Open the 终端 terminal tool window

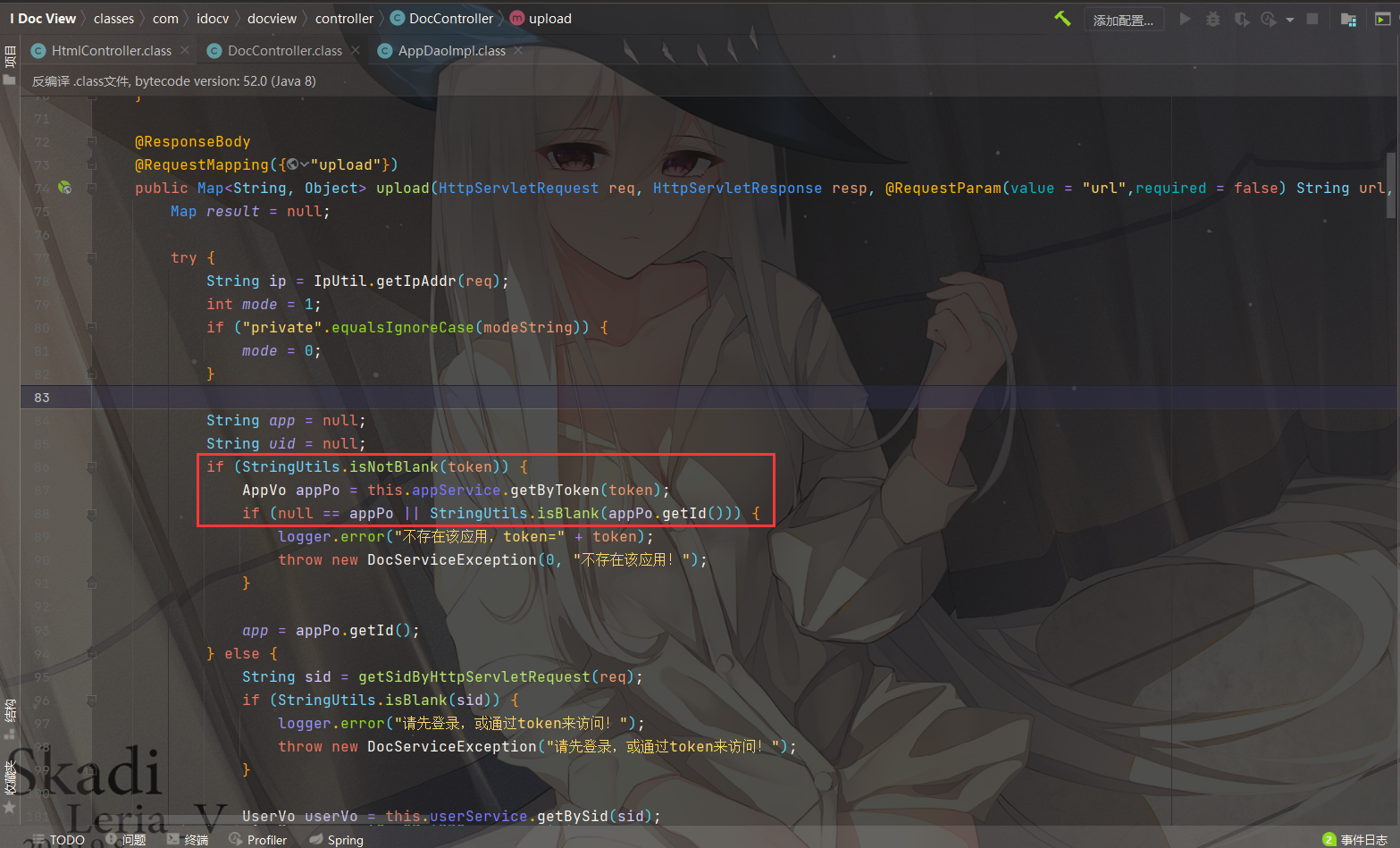click(188, 840)
